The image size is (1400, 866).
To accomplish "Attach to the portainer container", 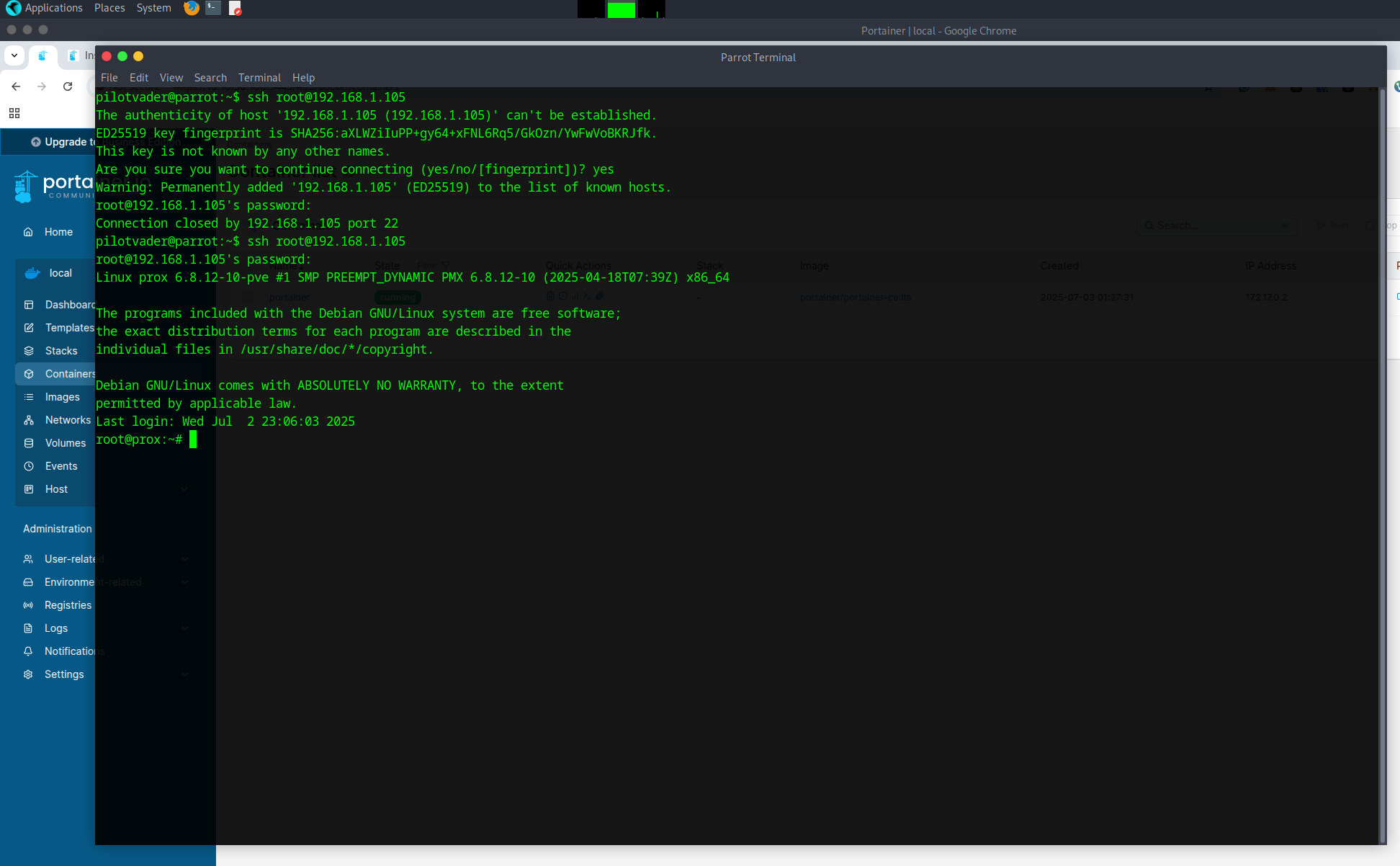I will [599, 295].
